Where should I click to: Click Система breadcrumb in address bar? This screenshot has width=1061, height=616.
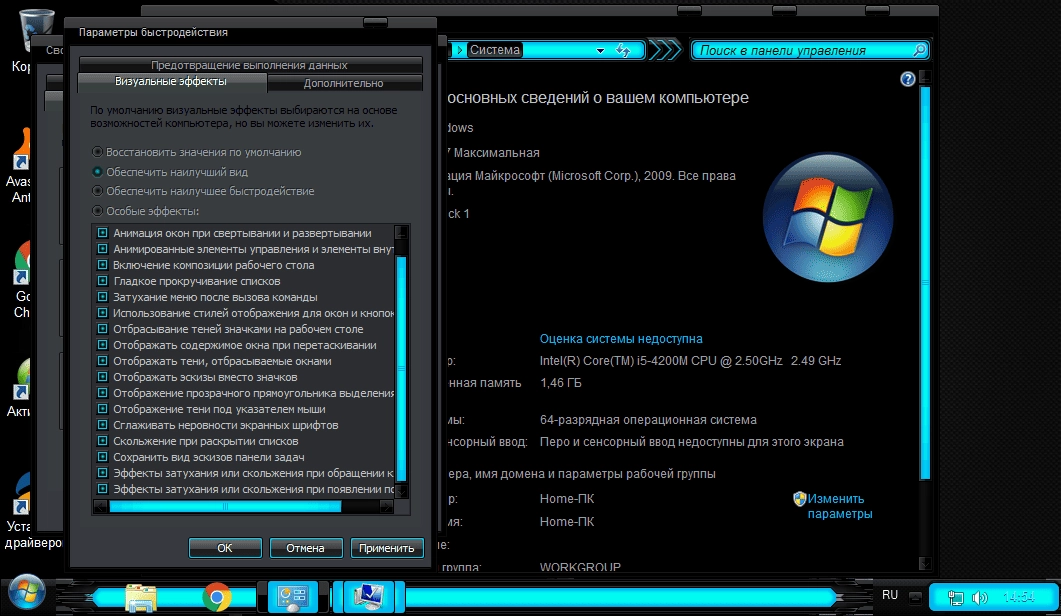[495, 50]
